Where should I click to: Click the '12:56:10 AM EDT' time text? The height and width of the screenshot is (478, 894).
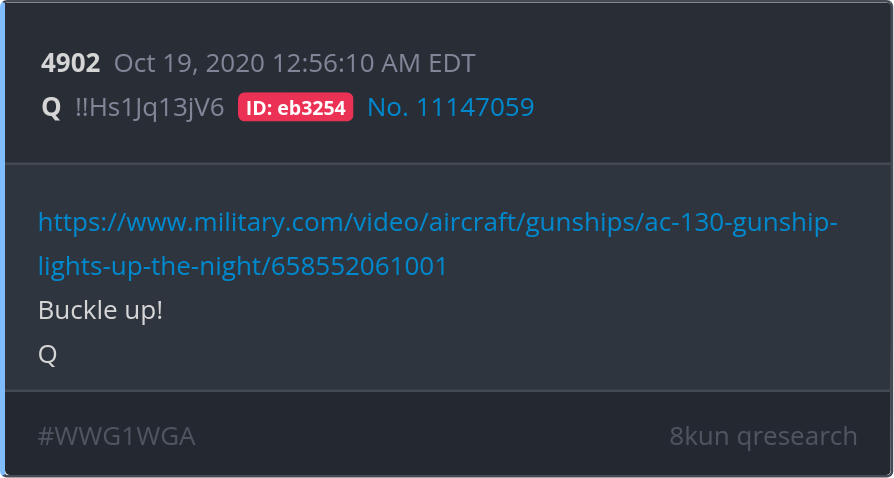click(x=374, y=63)
